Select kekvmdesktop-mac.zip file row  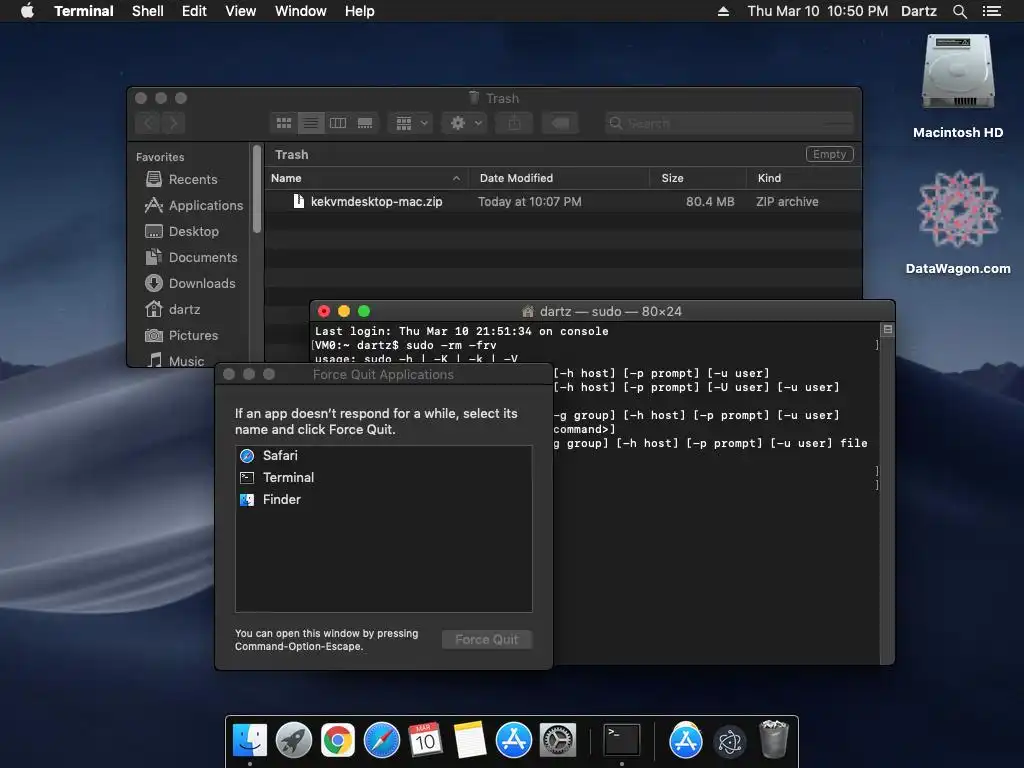click(563, 202)
